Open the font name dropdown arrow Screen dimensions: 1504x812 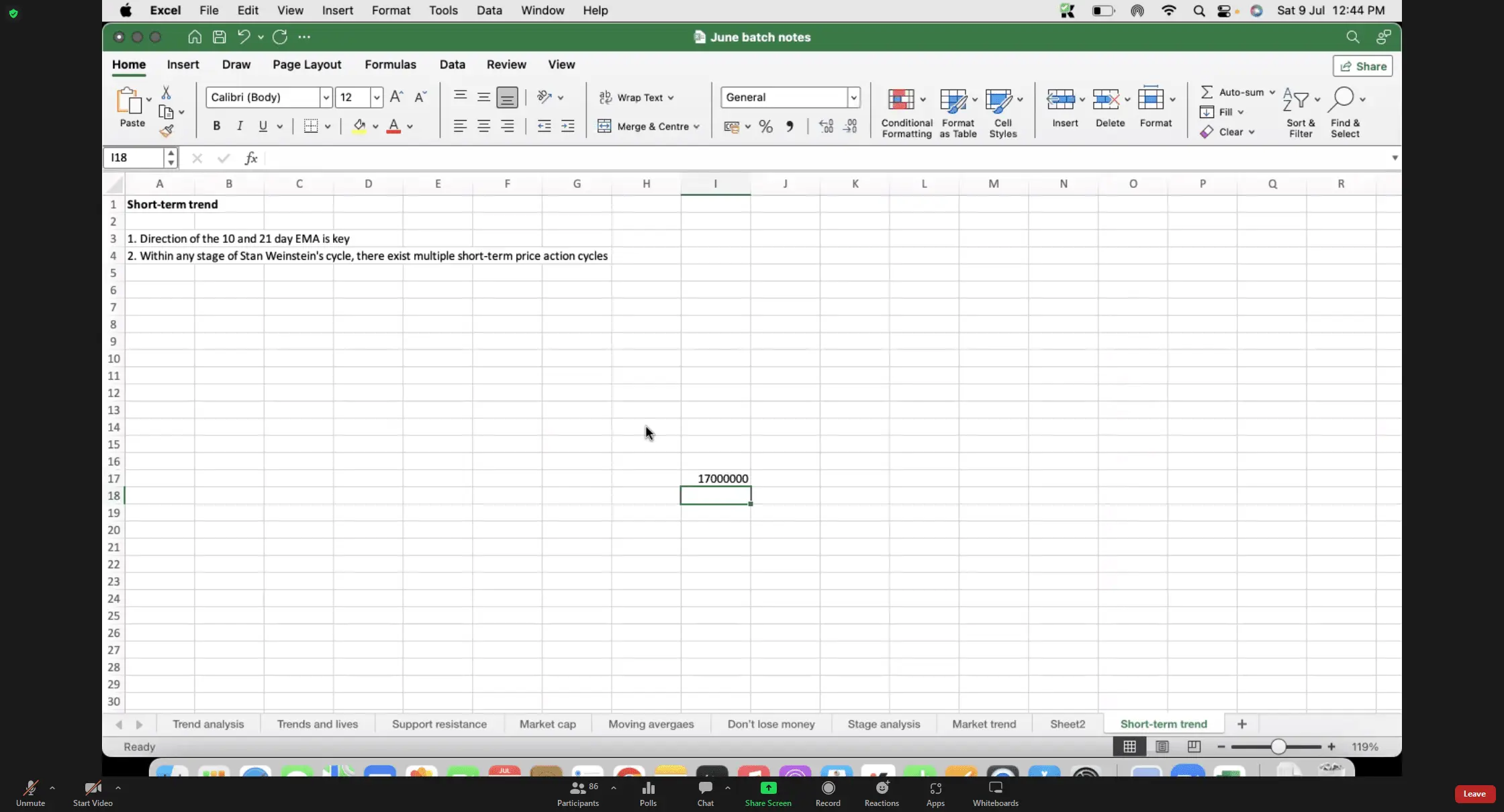[x=326, y=97]
